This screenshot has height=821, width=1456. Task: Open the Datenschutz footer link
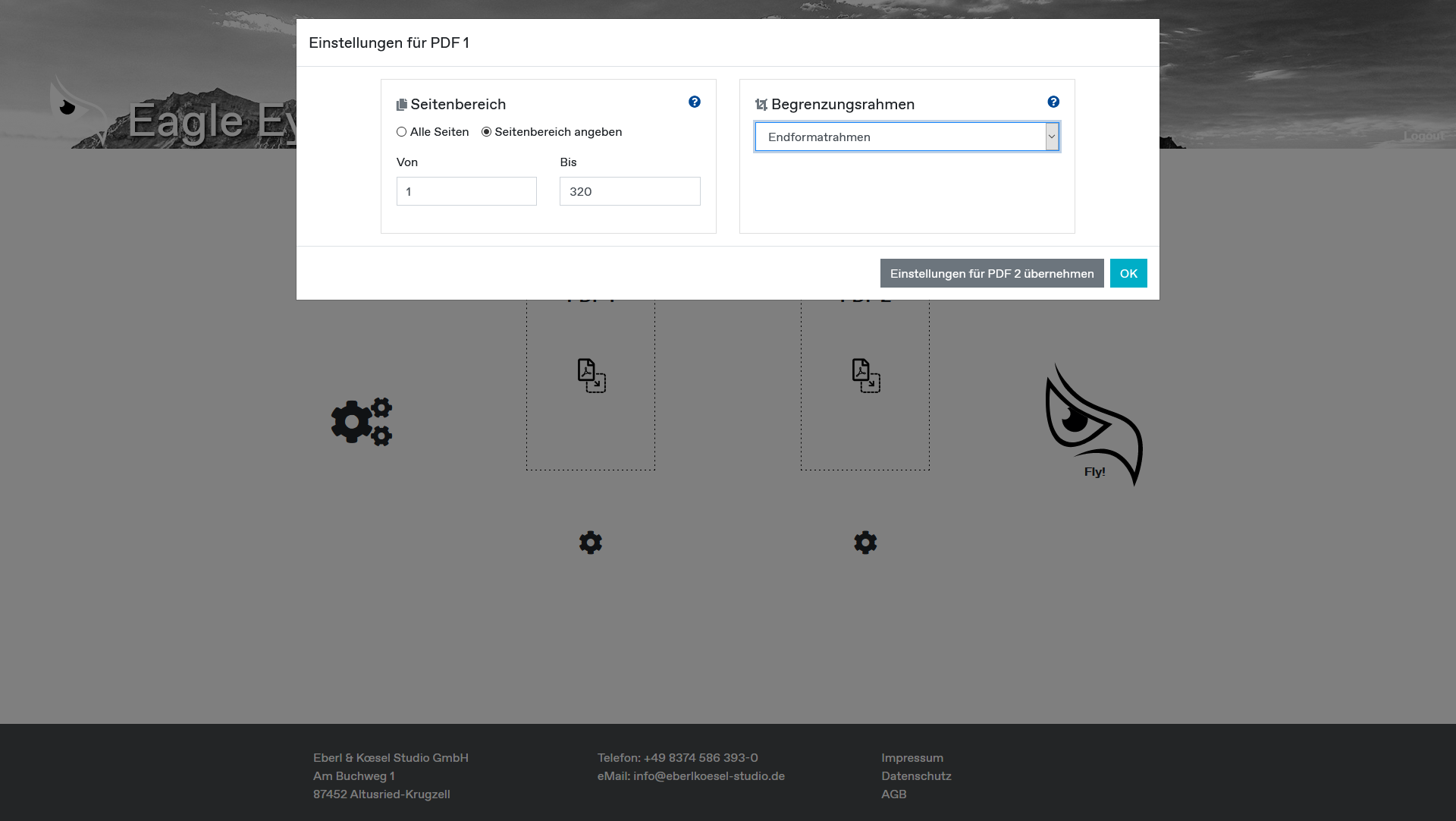tap(916, 776)
